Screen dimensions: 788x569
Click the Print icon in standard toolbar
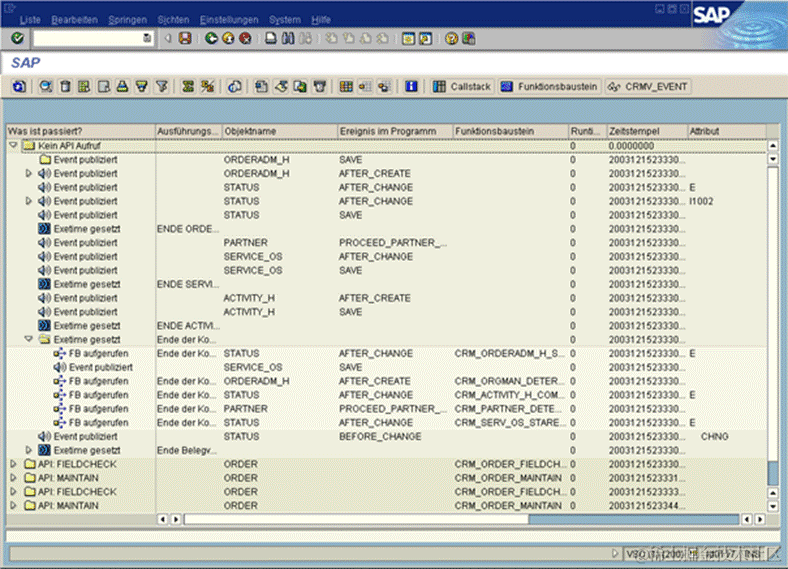[271, 38]
